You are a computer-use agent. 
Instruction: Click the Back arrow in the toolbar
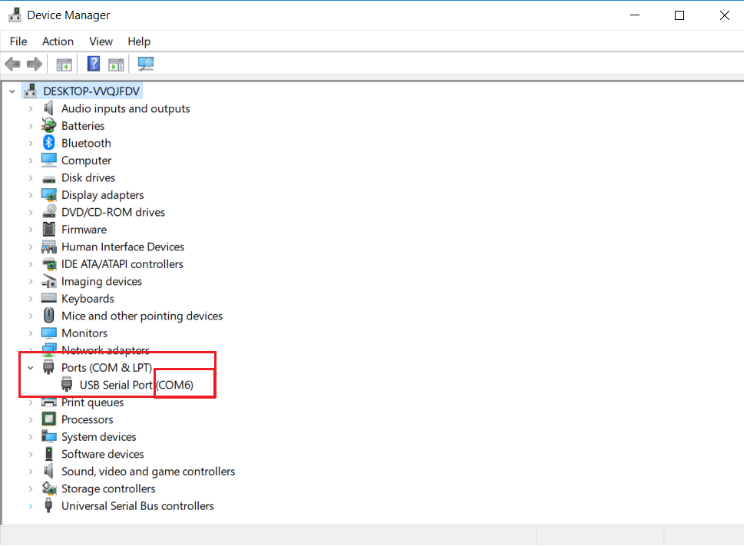tap(13, 64)
